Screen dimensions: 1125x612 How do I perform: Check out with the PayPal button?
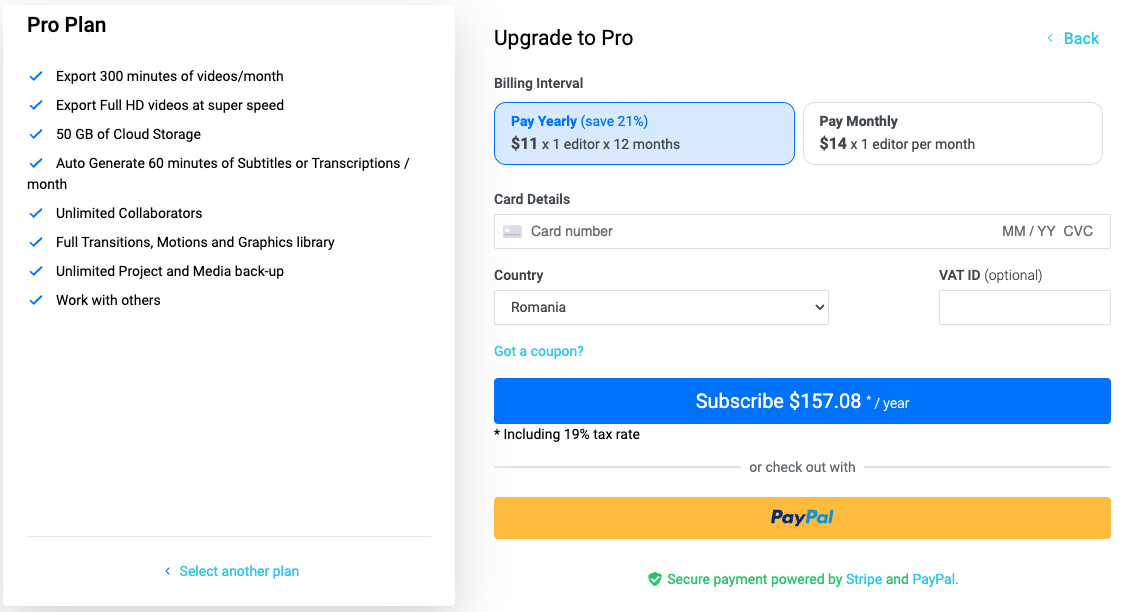802,518
